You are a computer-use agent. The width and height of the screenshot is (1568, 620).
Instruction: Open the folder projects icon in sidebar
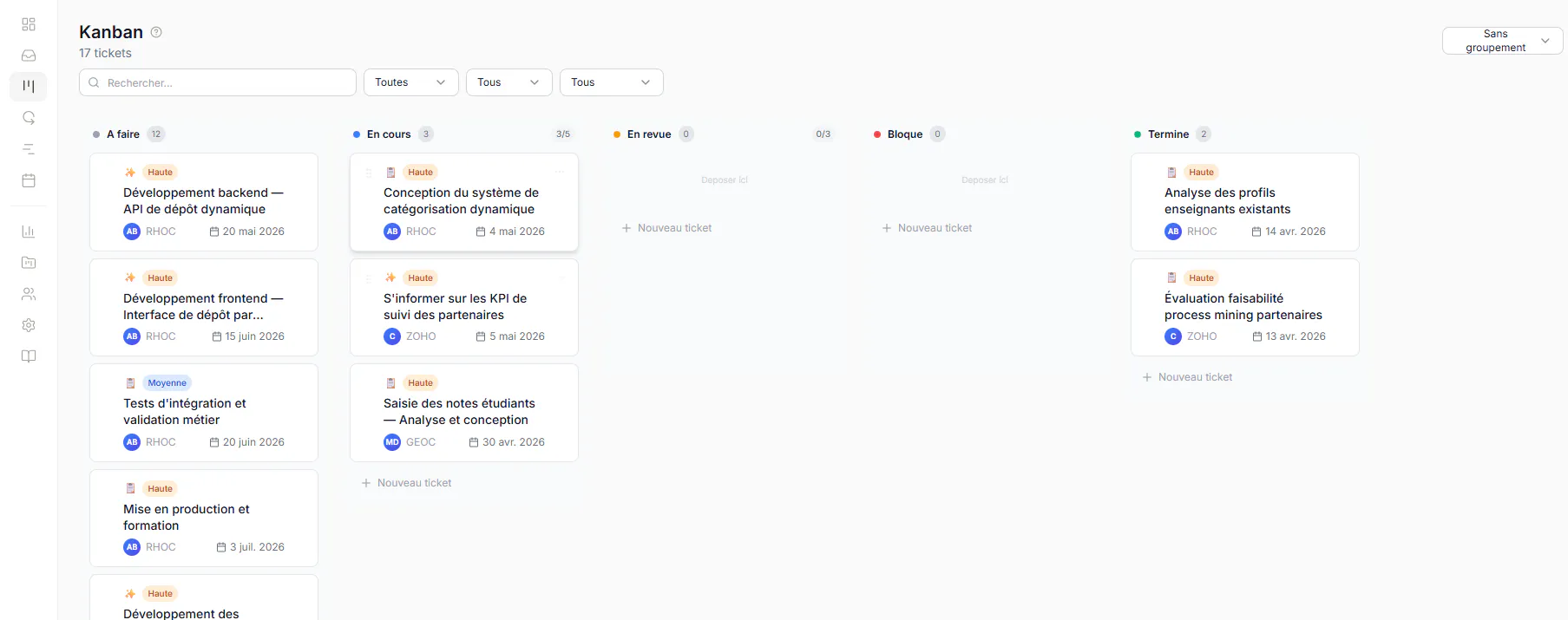(29, 263)
